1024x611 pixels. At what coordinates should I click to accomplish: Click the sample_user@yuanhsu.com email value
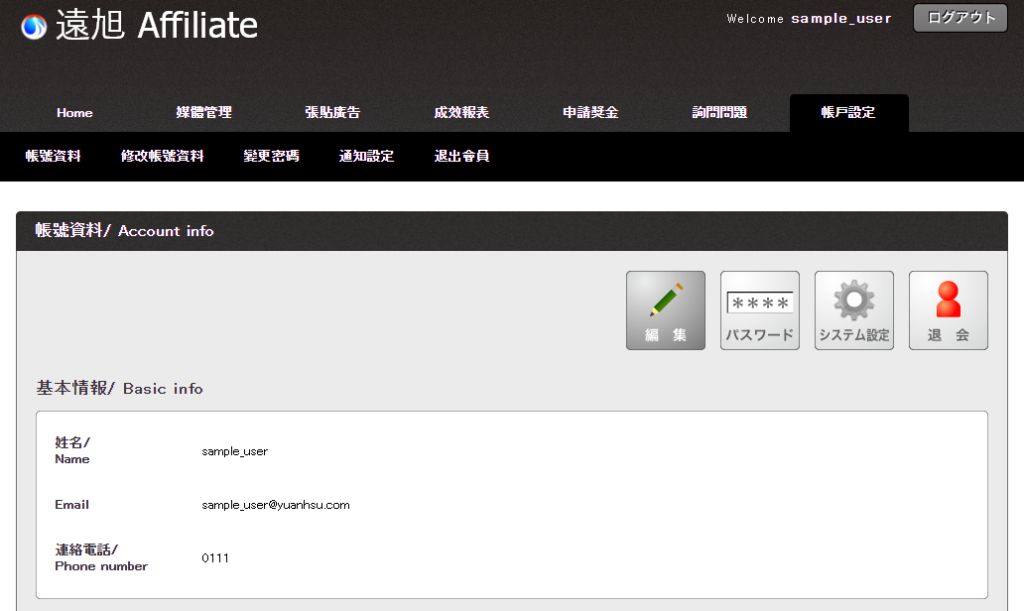[x=275, y=505]
